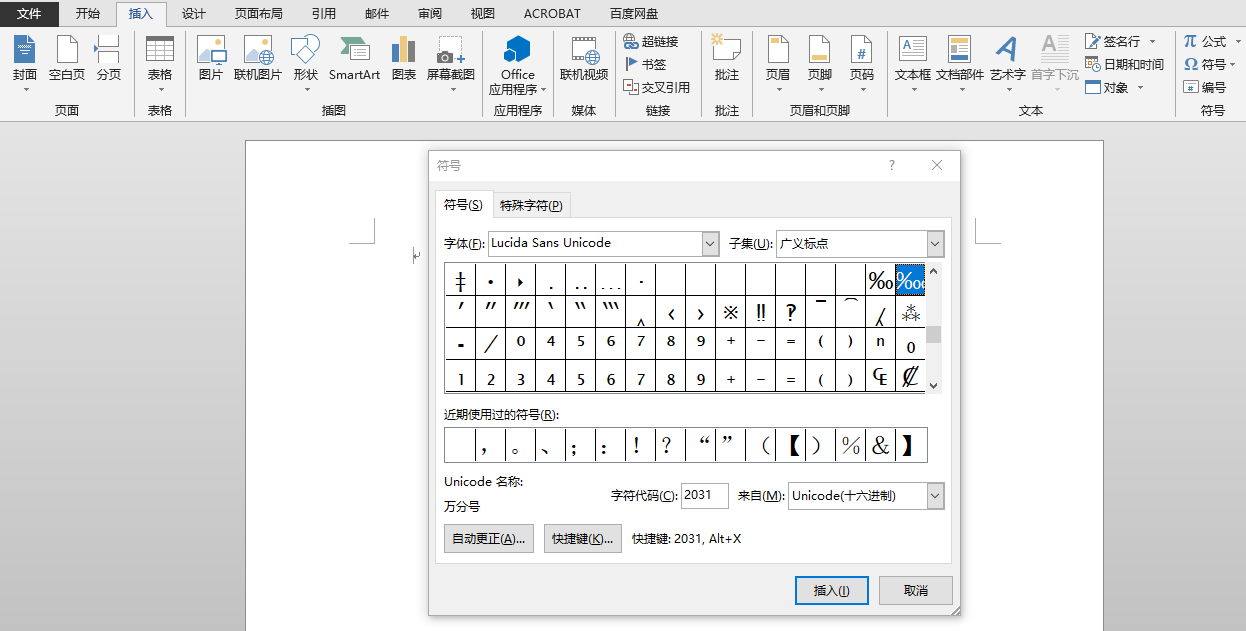Viewport: 1246px width, 631px height.
Task: Open dropdown arrow next to 签名行
Action: click(x=1152, y=41)
